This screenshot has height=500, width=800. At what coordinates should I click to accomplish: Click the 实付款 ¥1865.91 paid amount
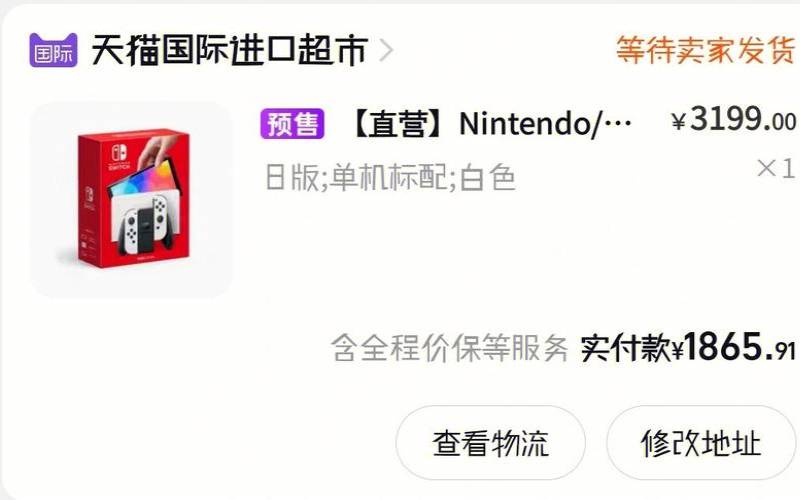tap(688, 347)
